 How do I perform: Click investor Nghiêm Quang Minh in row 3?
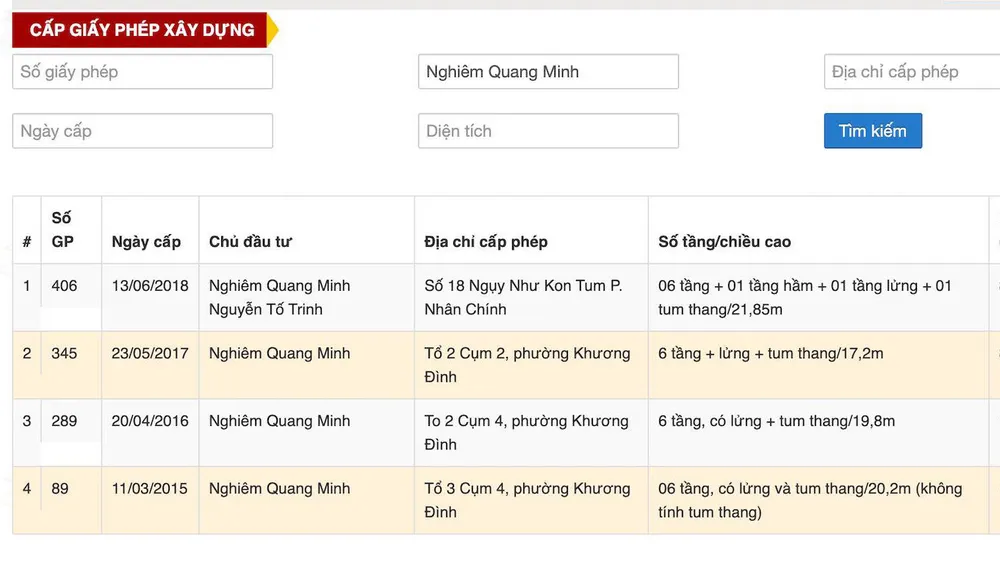[279, 421]
